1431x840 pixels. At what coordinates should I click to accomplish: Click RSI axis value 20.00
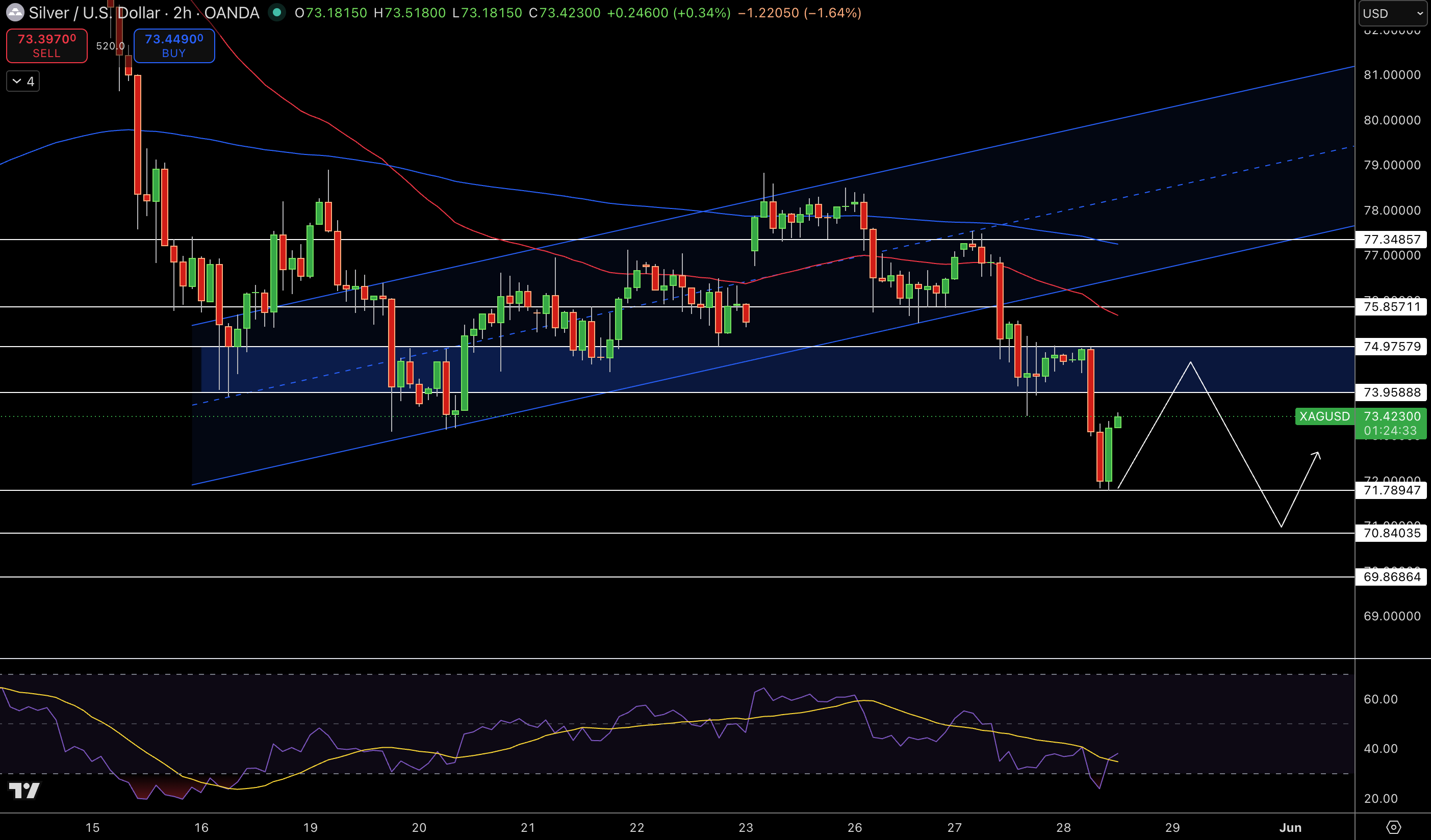1381,799
